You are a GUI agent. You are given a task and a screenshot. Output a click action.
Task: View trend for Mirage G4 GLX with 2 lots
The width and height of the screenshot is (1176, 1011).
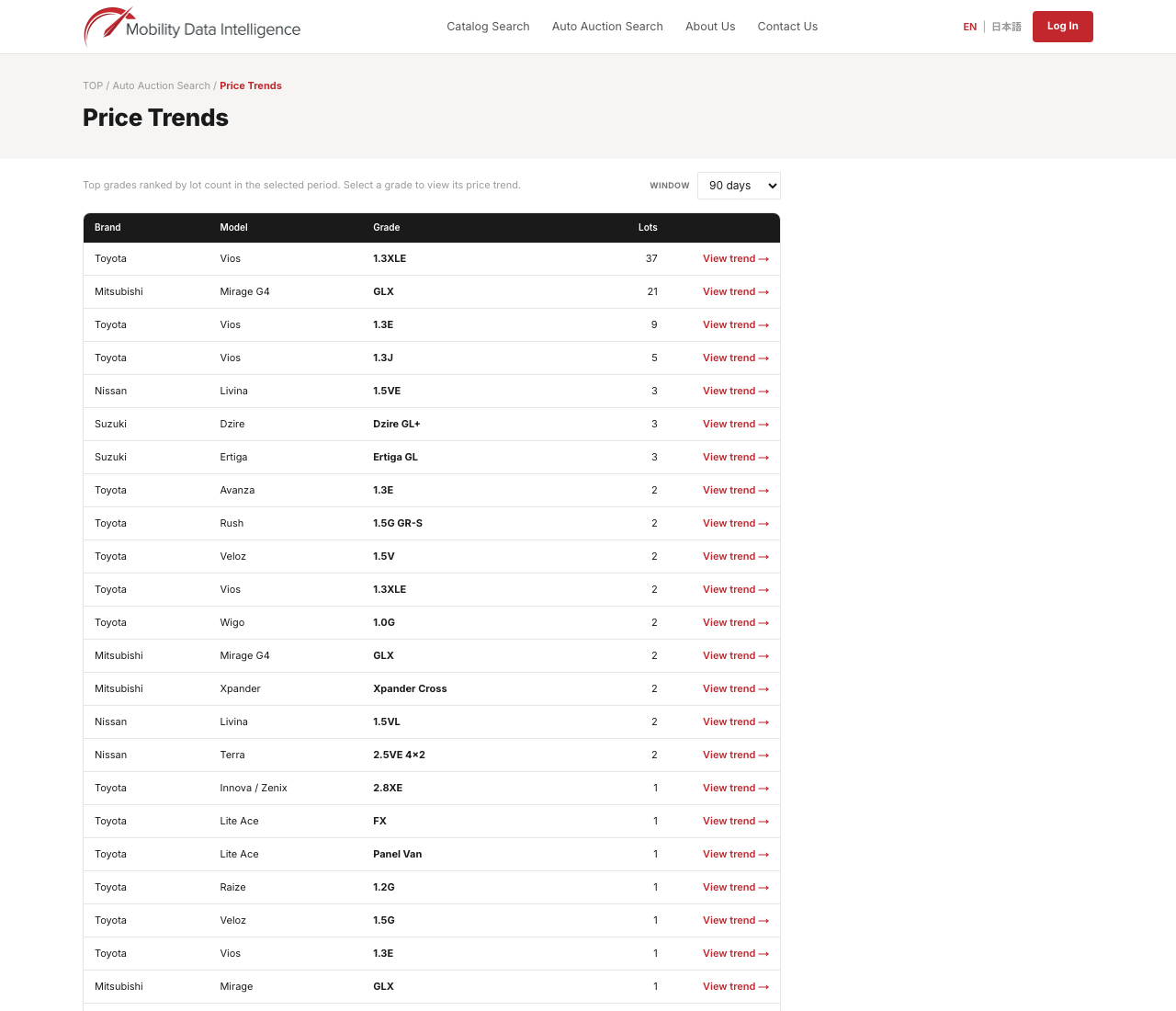click(x=736, y=656)
